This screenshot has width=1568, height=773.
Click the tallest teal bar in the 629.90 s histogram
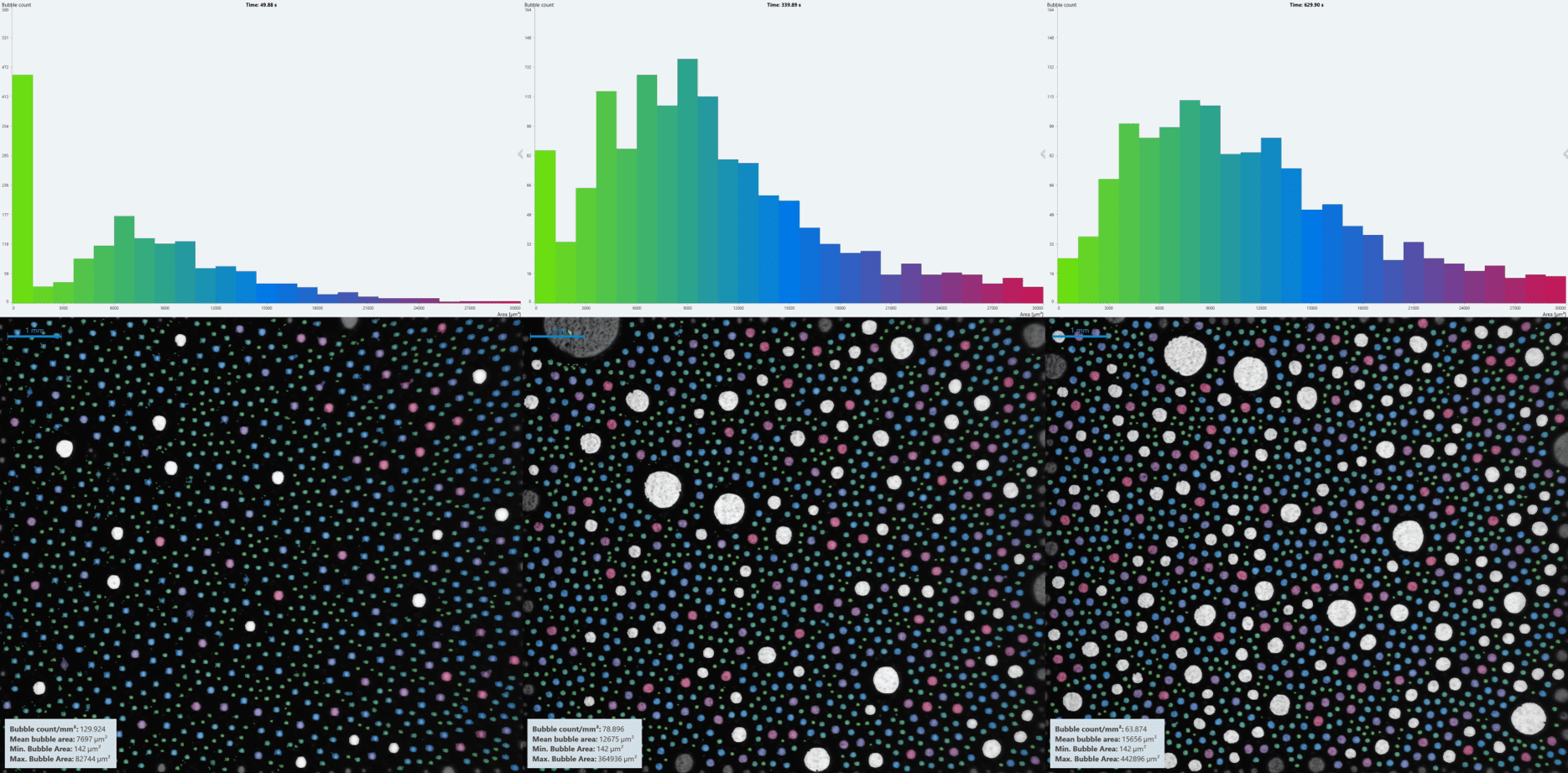point(1190,201)
